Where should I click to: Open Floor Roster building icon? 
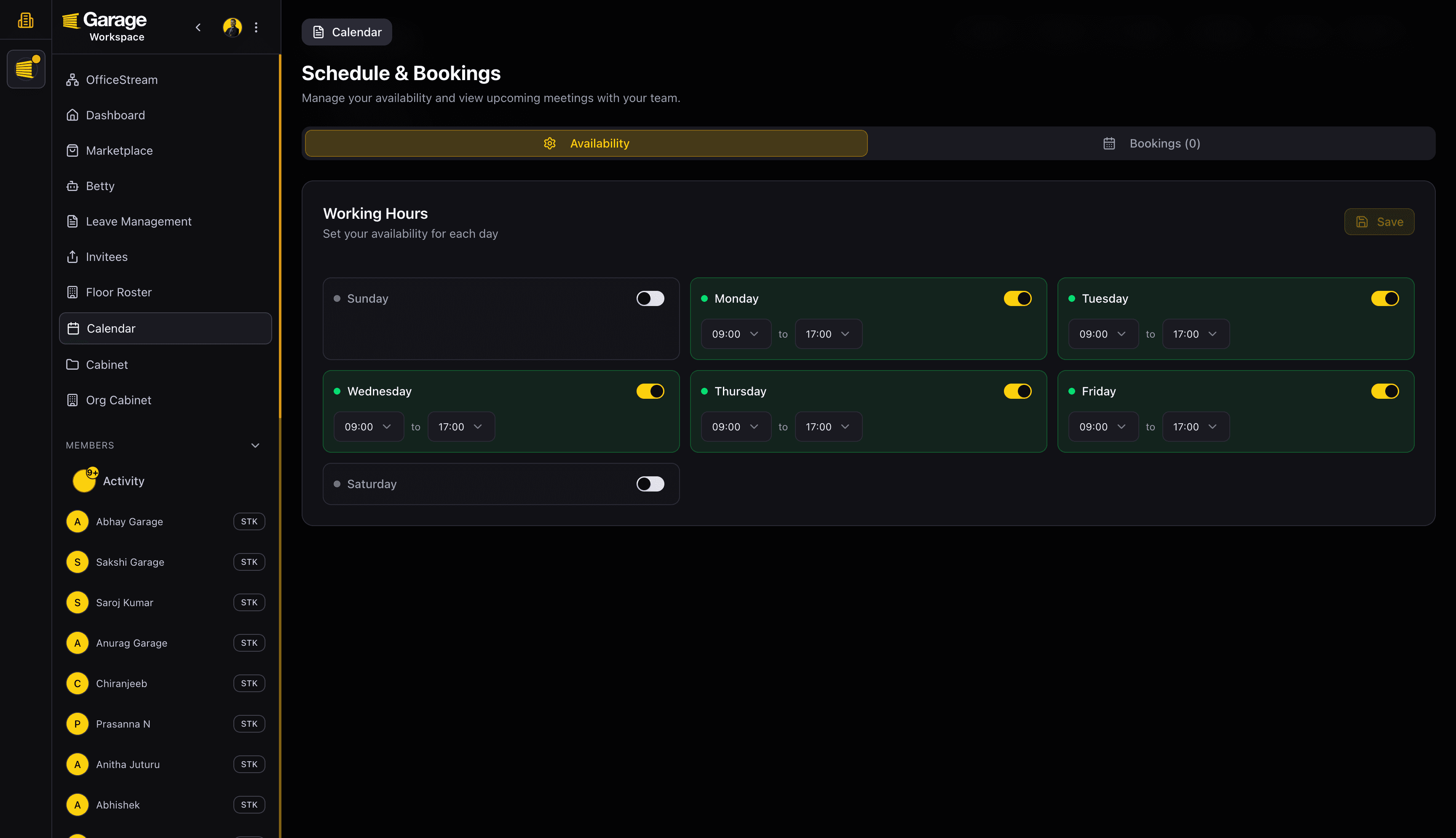(x=72, y=293)
